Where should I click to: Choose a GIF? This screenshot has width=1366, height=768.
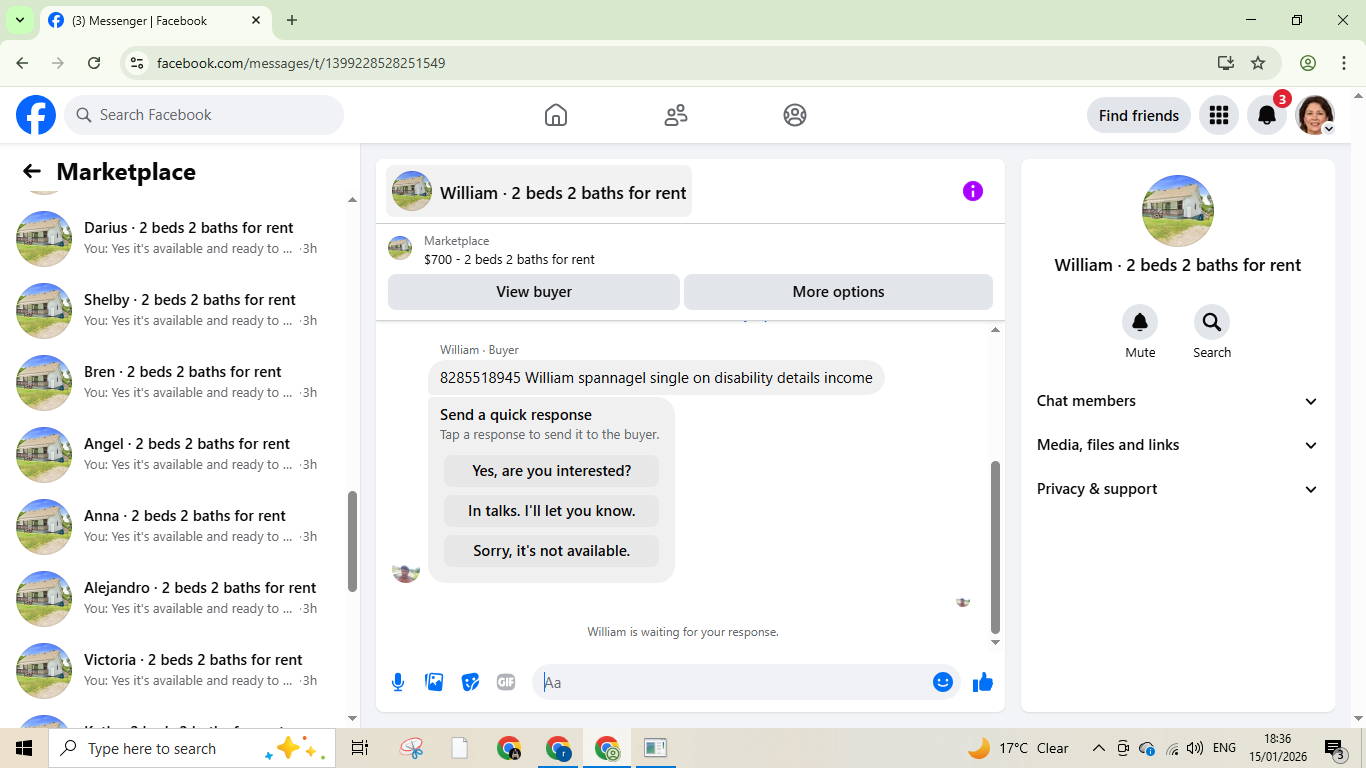click(506, 682)
